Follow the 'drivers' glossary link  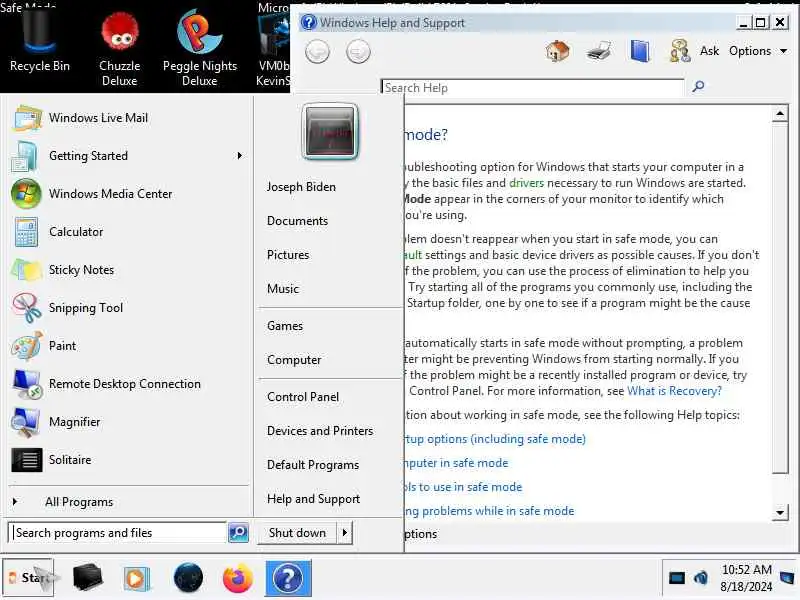526,183
